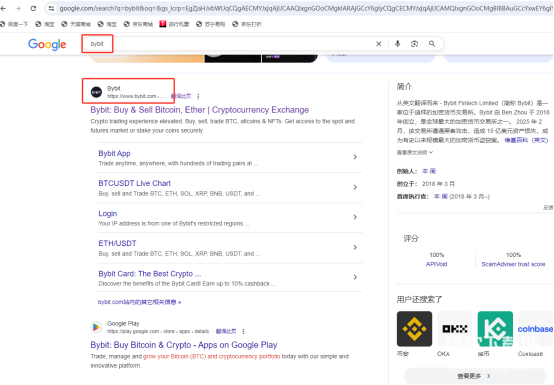Image resolution: width=554 pixels, height=385 pixels.
Task: Open Bybit Cryptocurrency Exchange result title
Action: (x=200, y=110)
